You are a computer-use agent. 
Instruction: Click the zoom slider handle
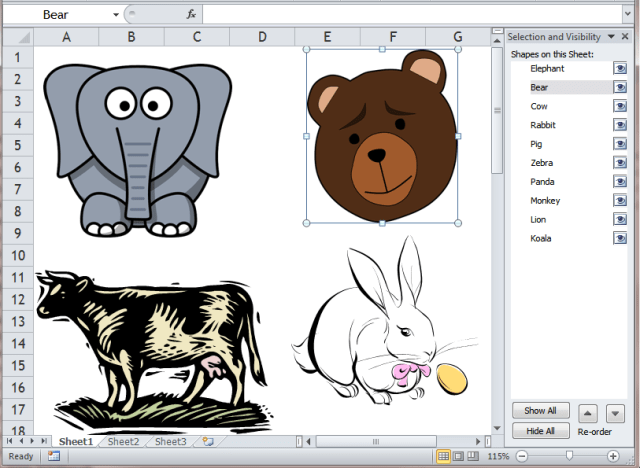tap(569, 456)
